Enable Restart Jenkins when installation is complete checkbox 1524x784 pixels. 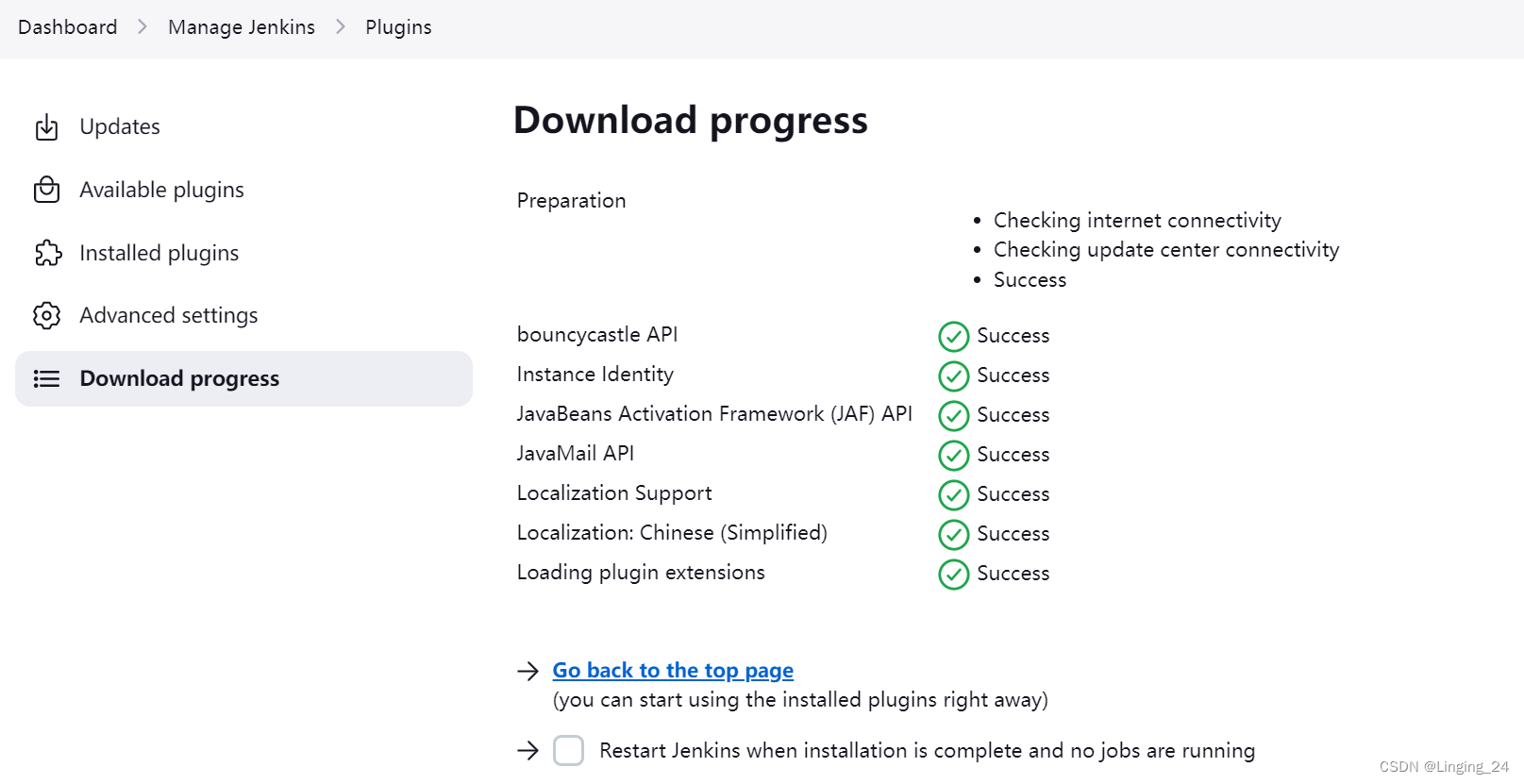point(568,751)
